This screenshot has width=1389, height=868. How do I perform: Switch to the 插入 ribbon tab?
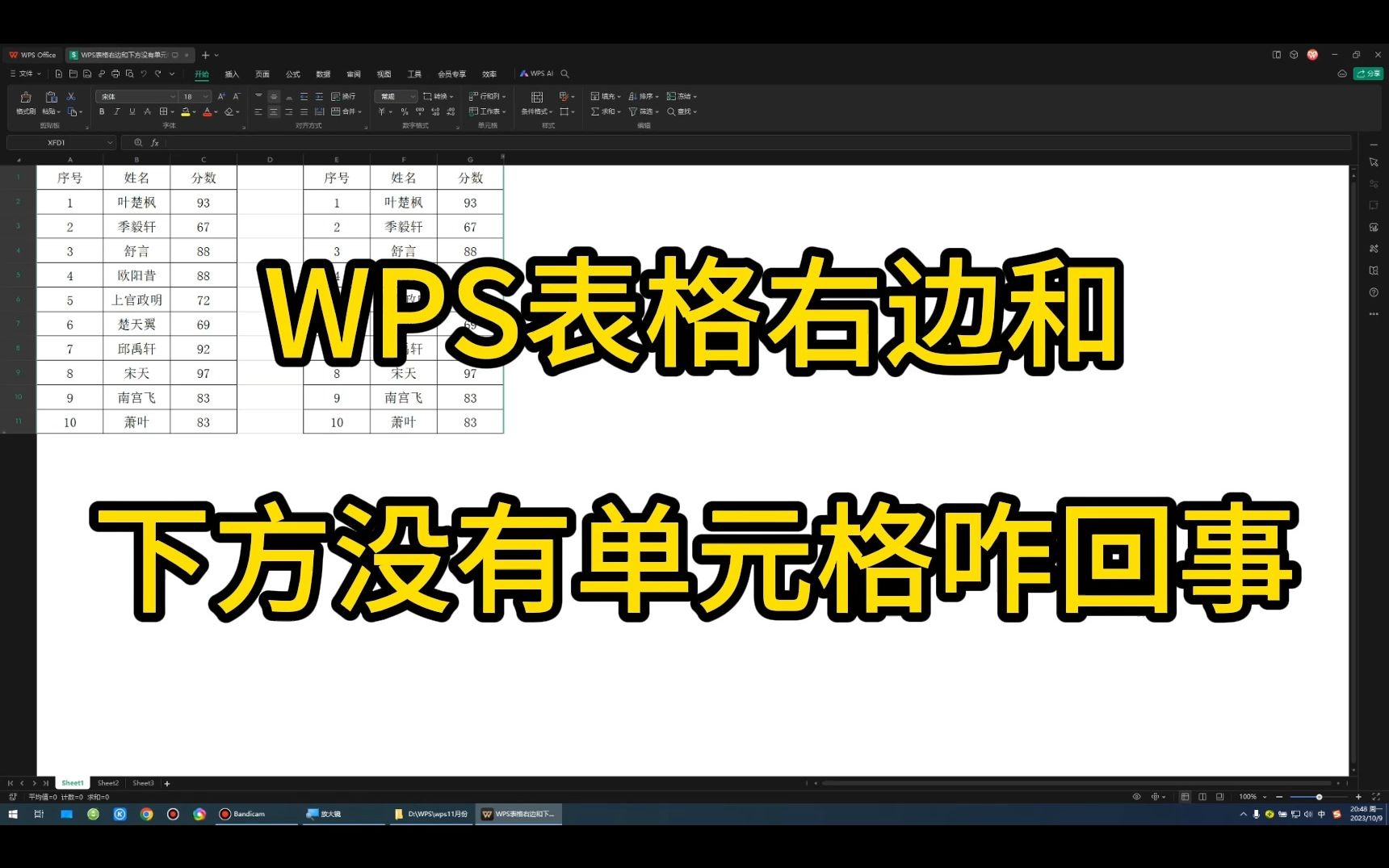click(x=232, y=73)
